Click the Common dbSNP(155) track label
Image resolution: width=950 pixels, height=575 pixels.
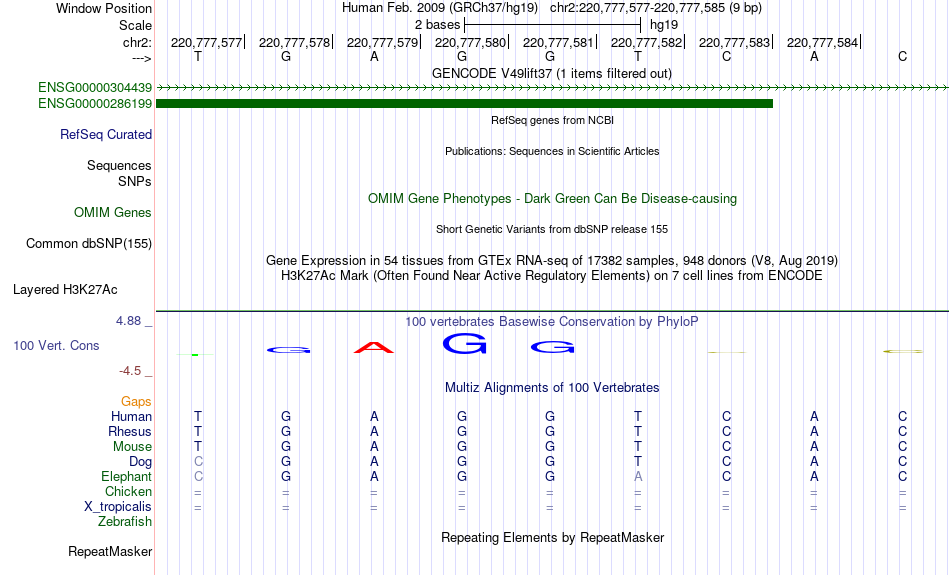88,244
